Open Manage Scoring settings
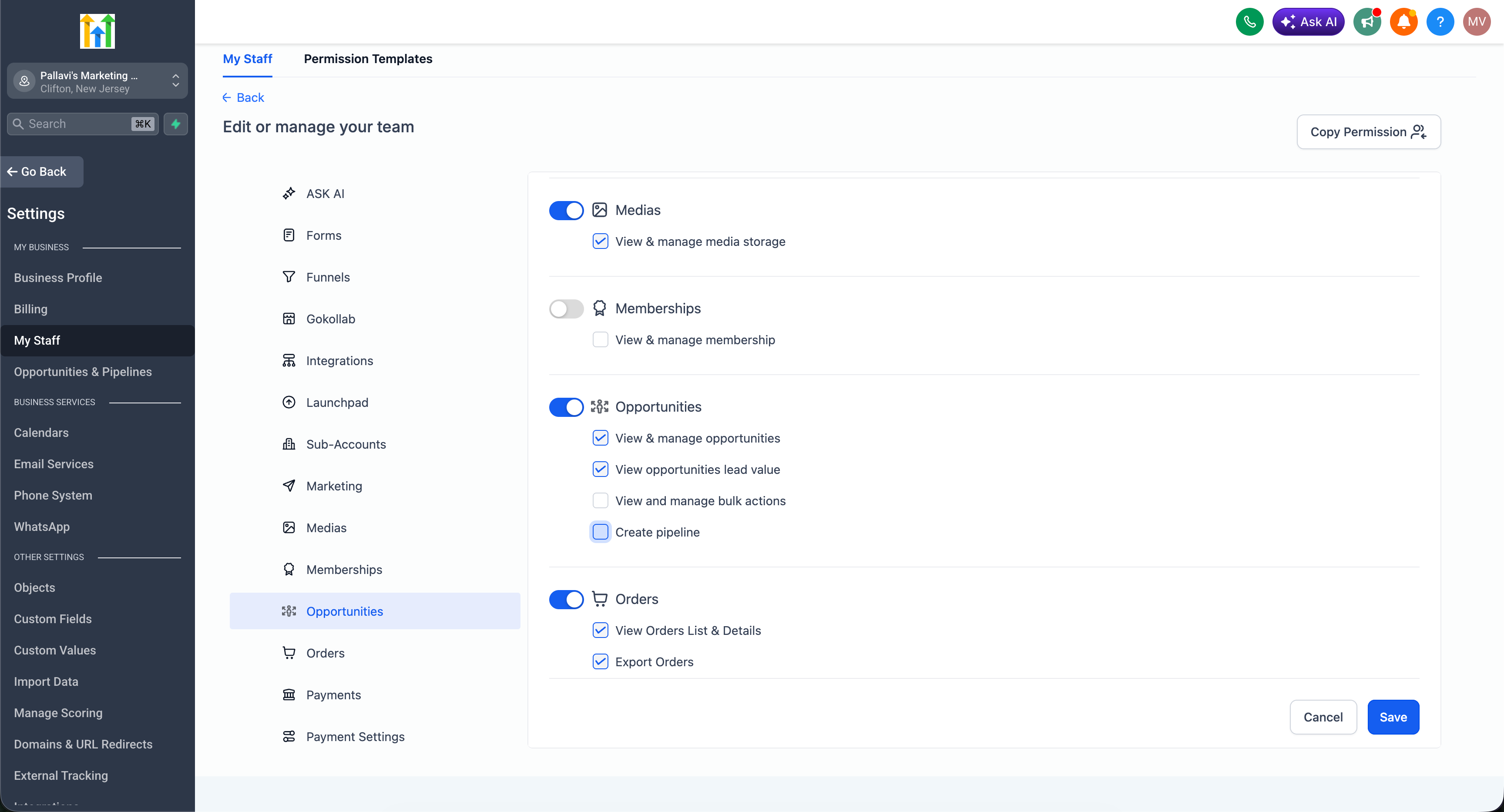The height and width of the screenshot is (812, 1504). [58, 713]
